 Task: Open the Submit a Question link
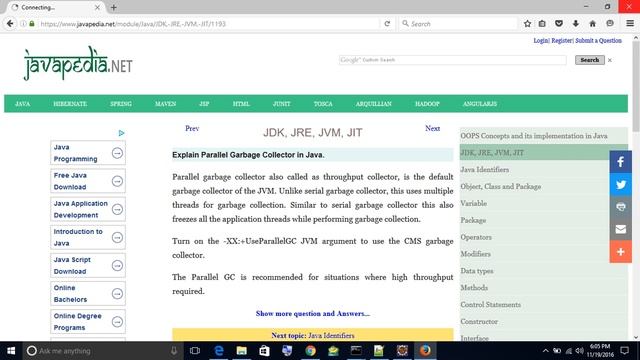pos(598,40)
